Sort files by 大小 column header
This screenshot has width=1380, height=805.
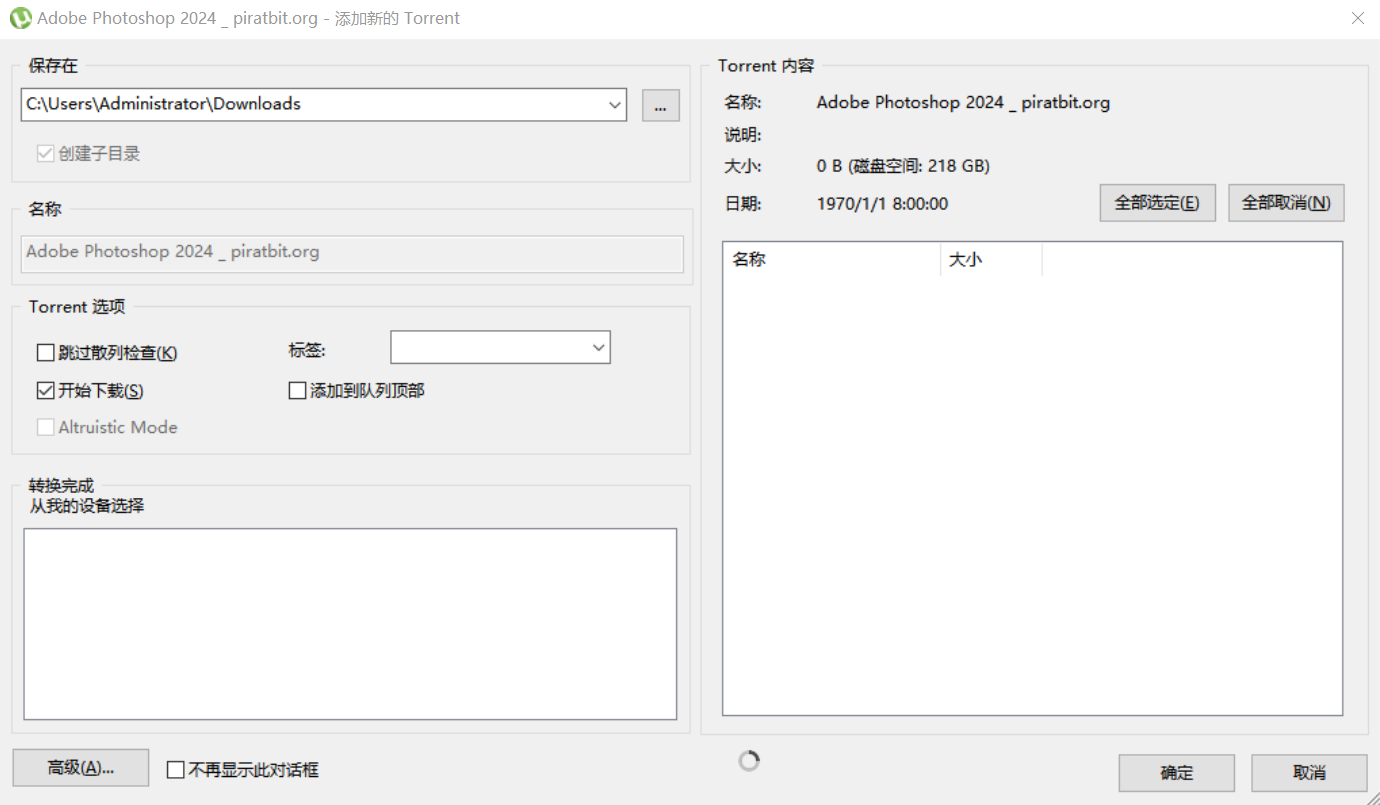coord(990,259)
